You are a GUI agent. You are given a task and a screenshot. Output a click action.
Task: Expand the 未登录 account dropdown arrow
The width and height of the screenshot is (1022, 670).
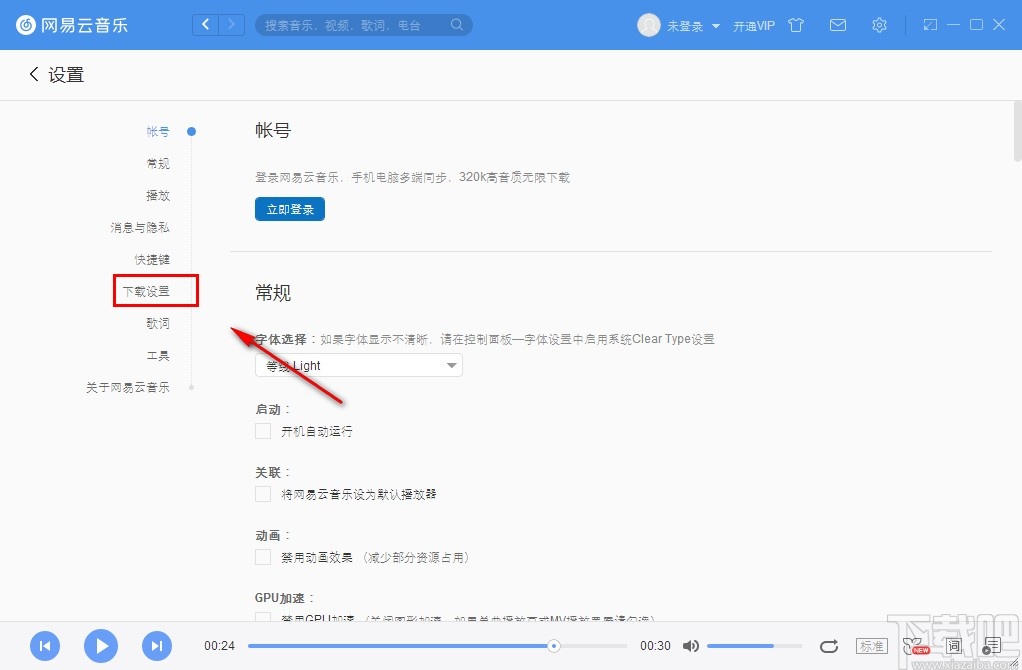(x=716, y=26)
